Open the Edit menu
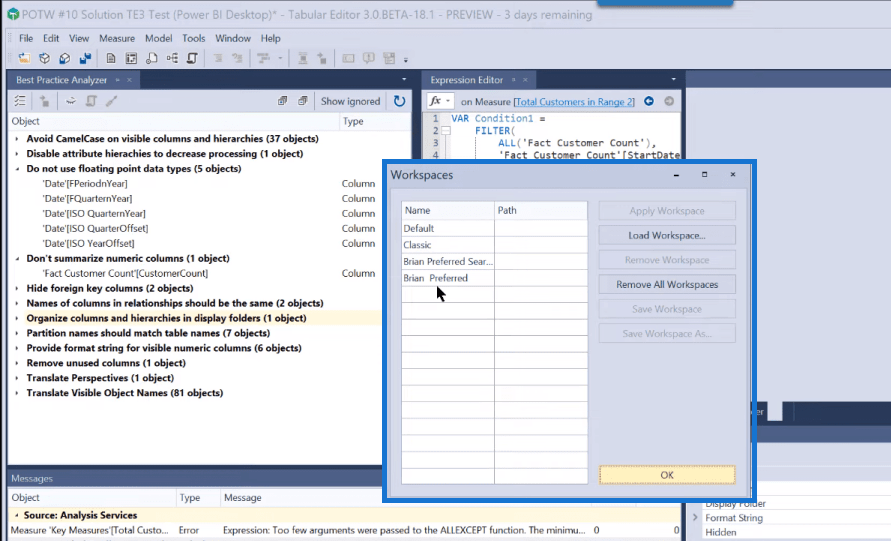Viewport: 891px width, 541px height. (51, 38)
